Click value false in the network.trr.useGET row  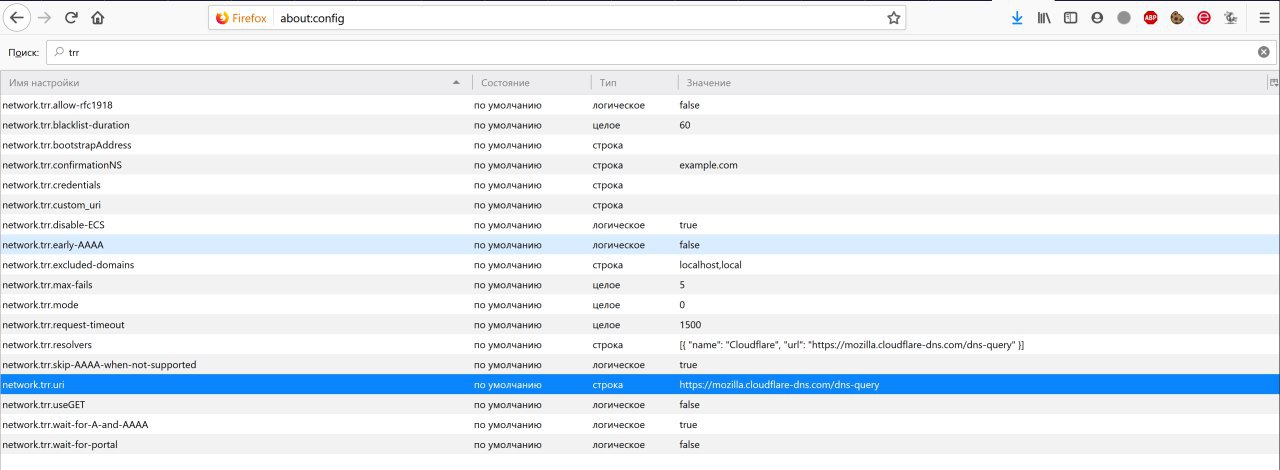[689, 405]
